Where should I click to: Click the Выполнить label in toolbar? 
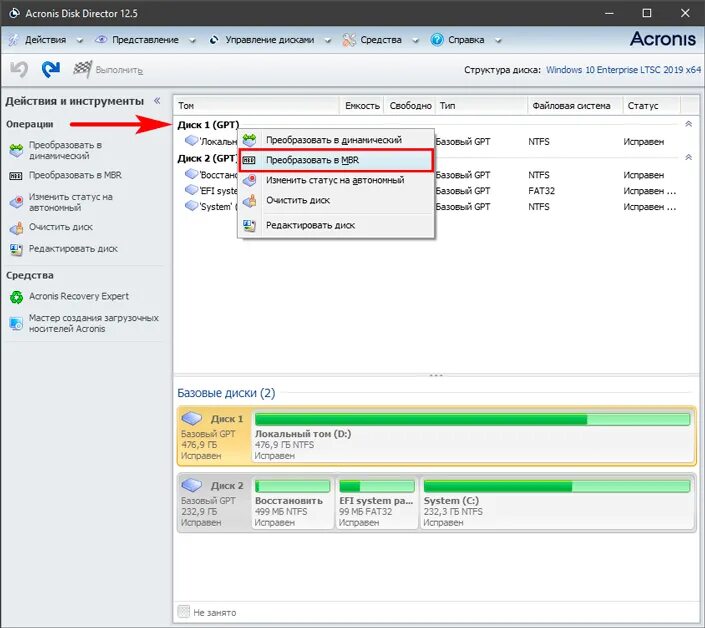119,70
